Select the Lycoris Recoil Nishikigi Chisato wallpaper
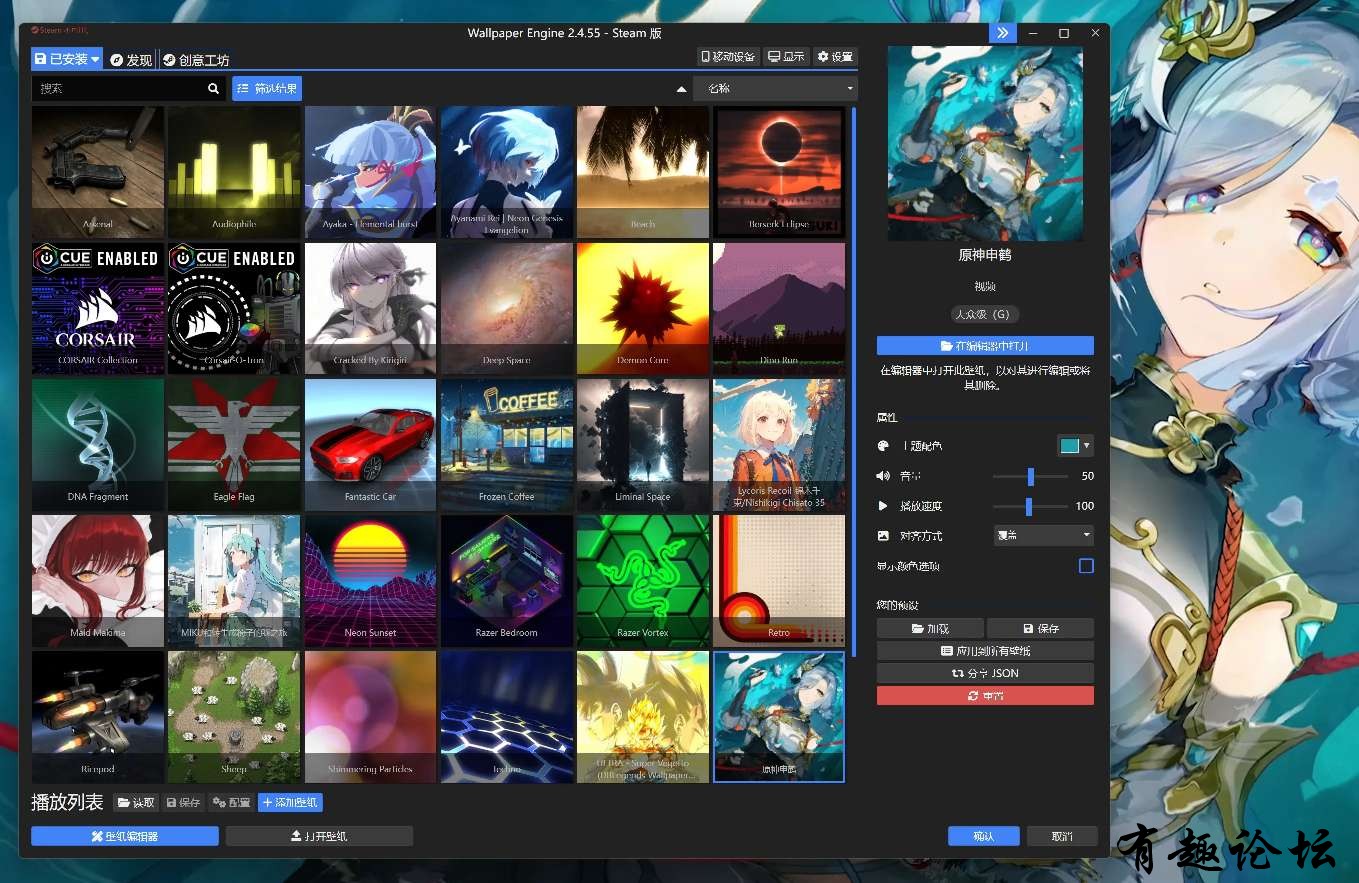The image size is (1359, 883). click(x=779, y=444)
